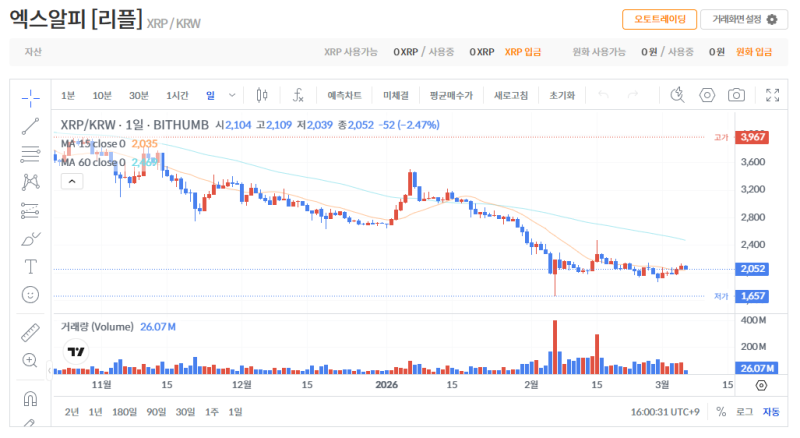Screen dimensions: 800x438
Task: Select the 1시간 interval
Action: pyautogui.click(x=177, y=95)
